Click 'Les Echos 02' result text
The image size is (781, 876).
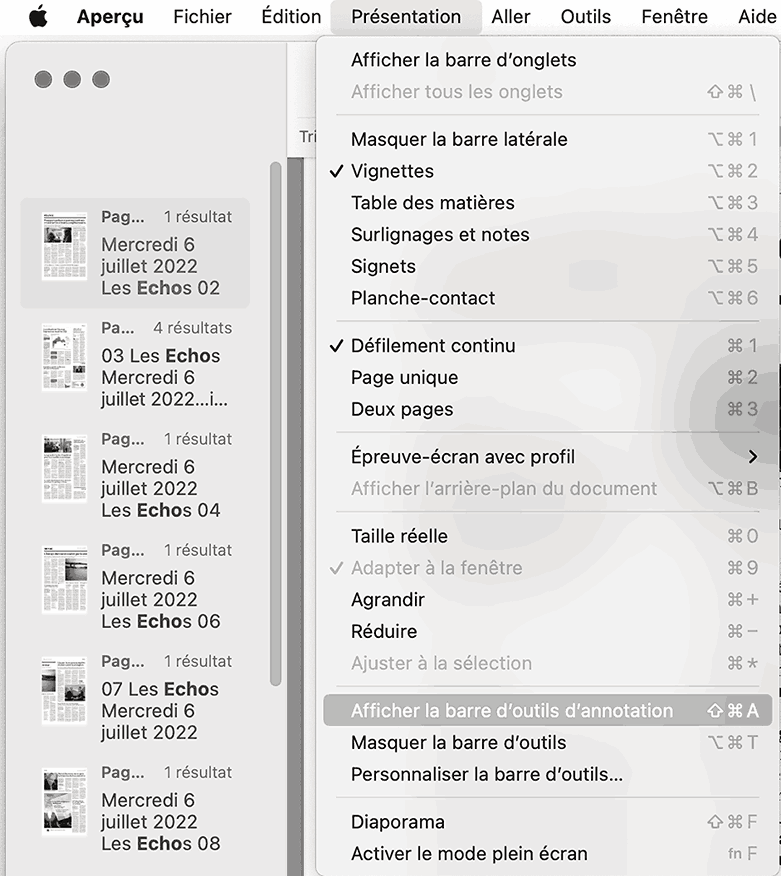click(x=161, y=288)
